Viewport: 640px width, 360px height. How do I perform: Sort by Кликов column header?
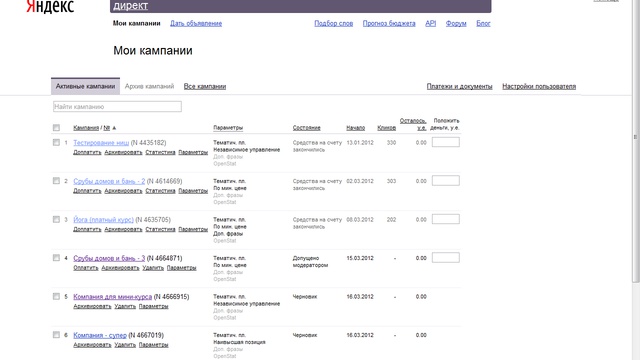pos(387,128)
